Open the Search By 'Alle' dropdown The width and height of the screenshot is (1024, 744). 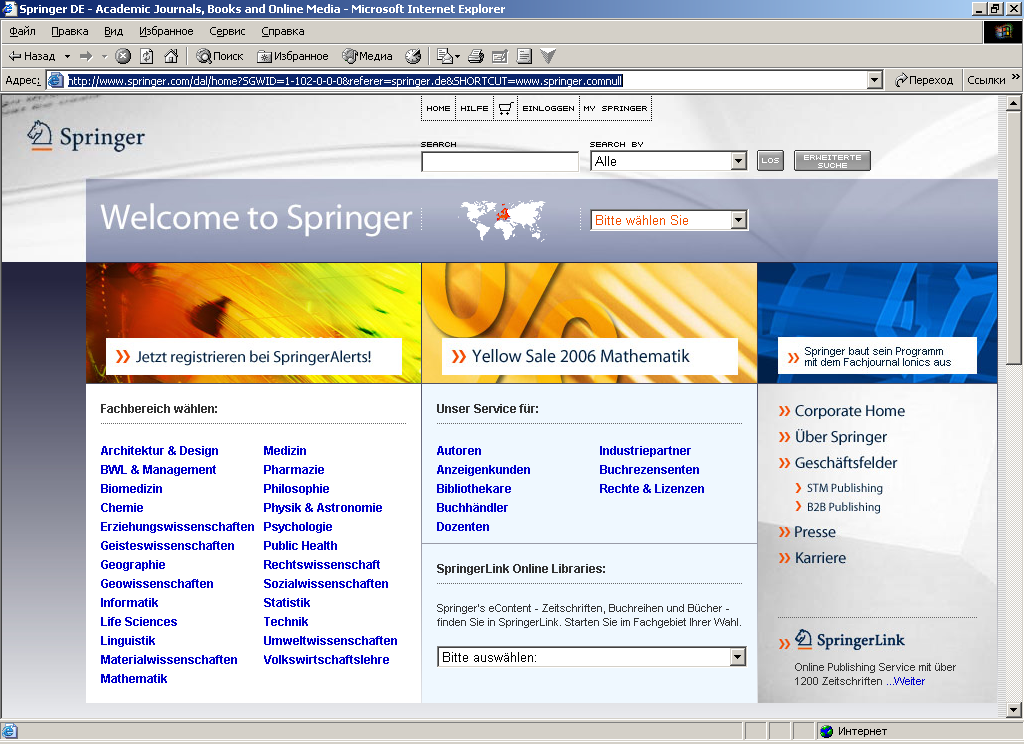point(739,161)
